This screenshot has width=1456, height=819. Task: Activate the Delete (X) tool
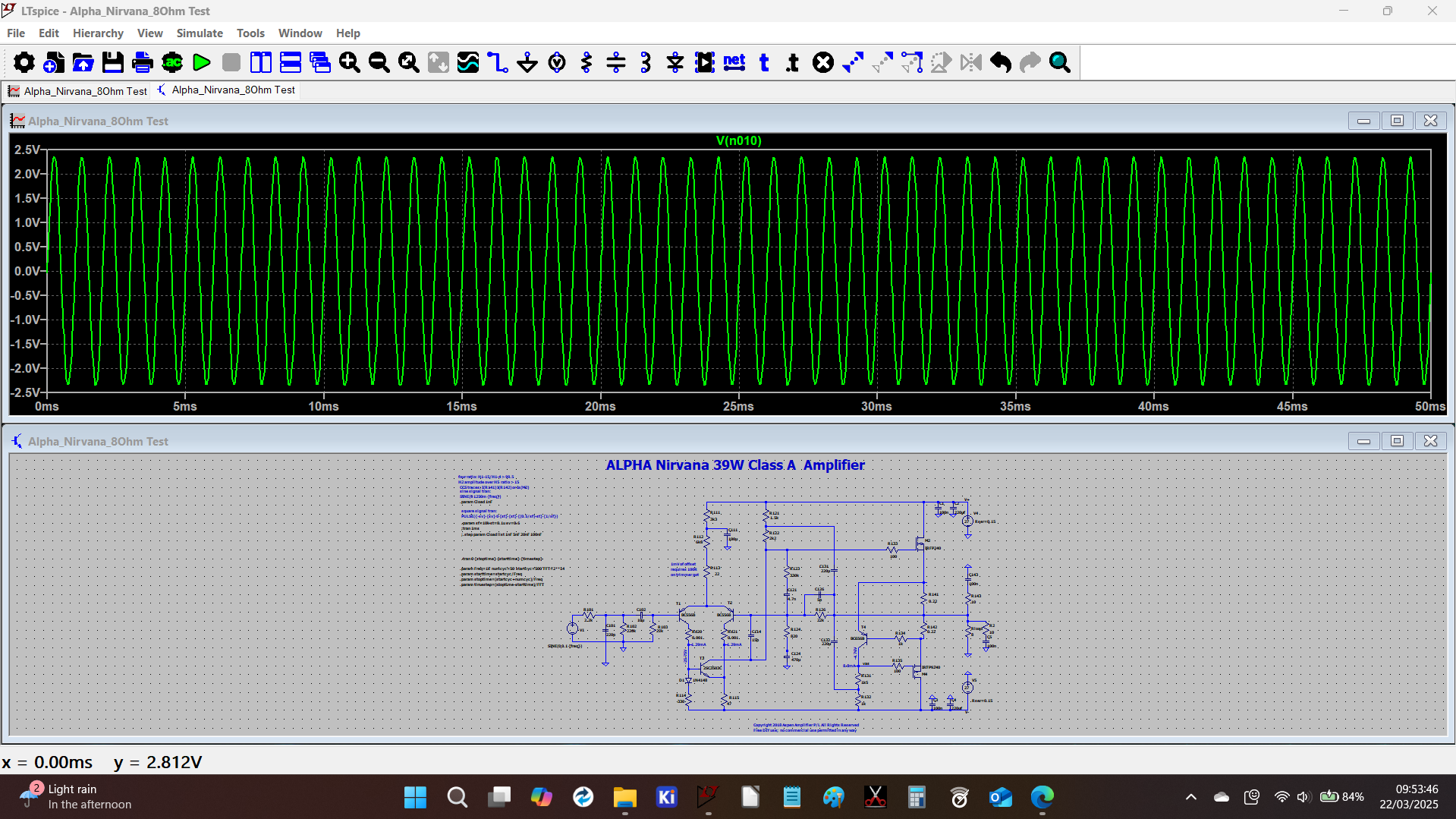click(x=823, y=62)
